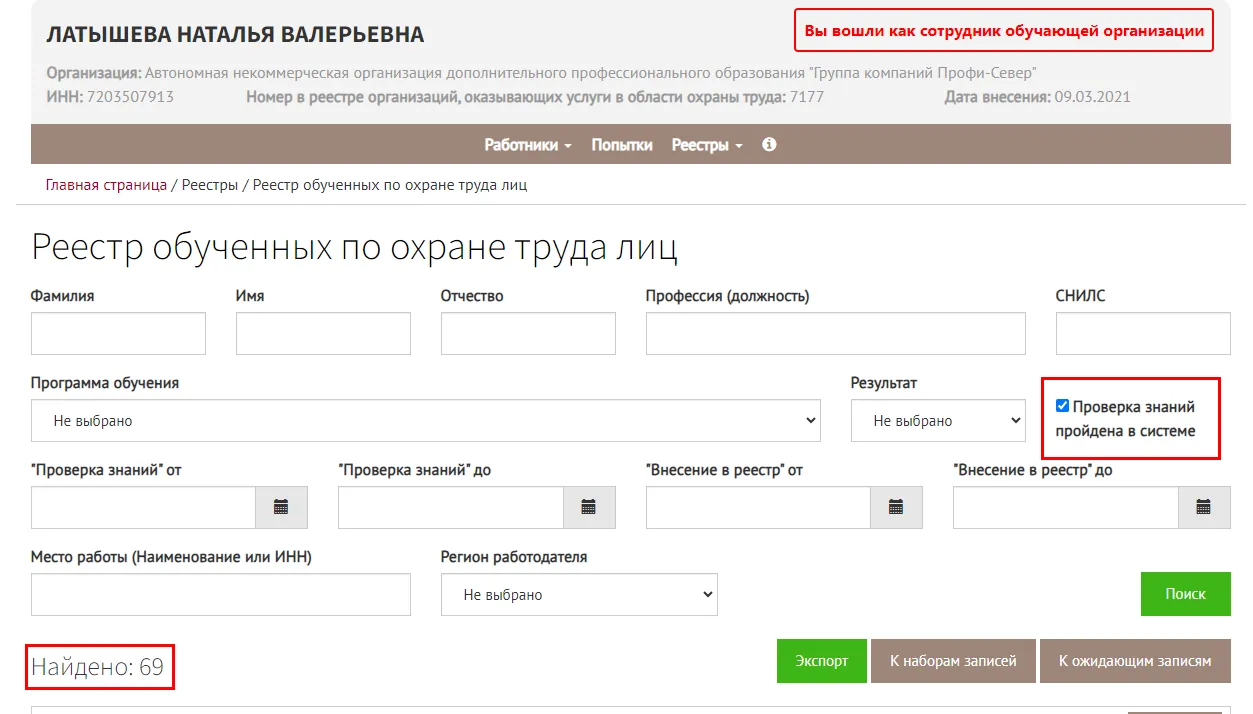Expand the Программа обучения dropdown

point(425,421)
